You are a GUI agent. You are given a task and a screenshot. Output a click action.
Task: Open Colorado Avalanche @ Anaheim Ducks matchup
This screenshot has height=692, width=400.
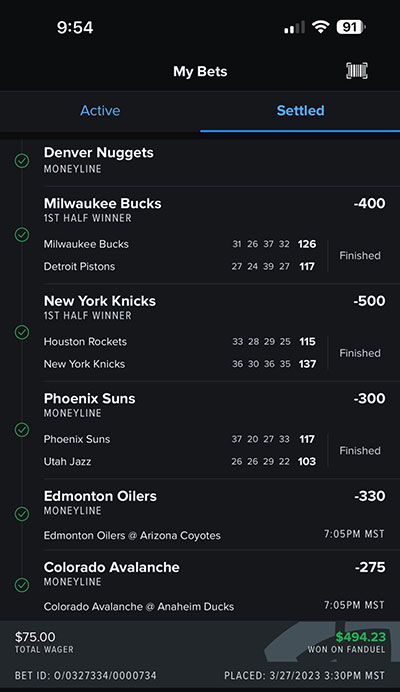139,607
